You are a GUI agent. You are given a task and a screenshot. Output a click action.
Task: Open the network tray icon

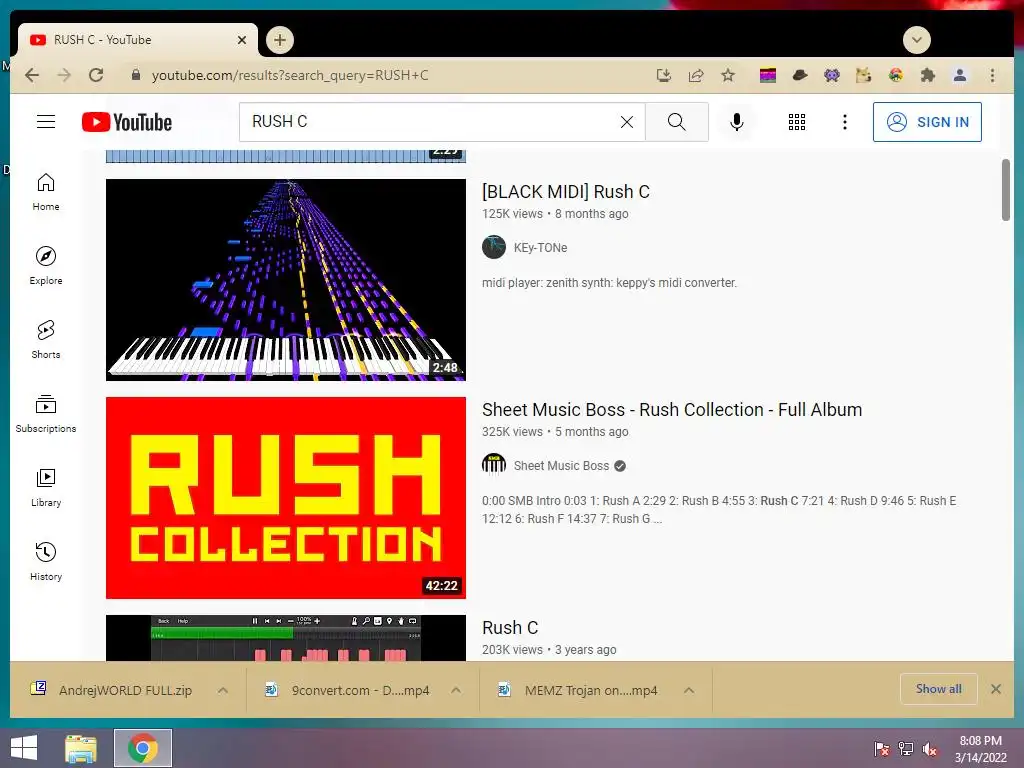[x=906, y=749]
